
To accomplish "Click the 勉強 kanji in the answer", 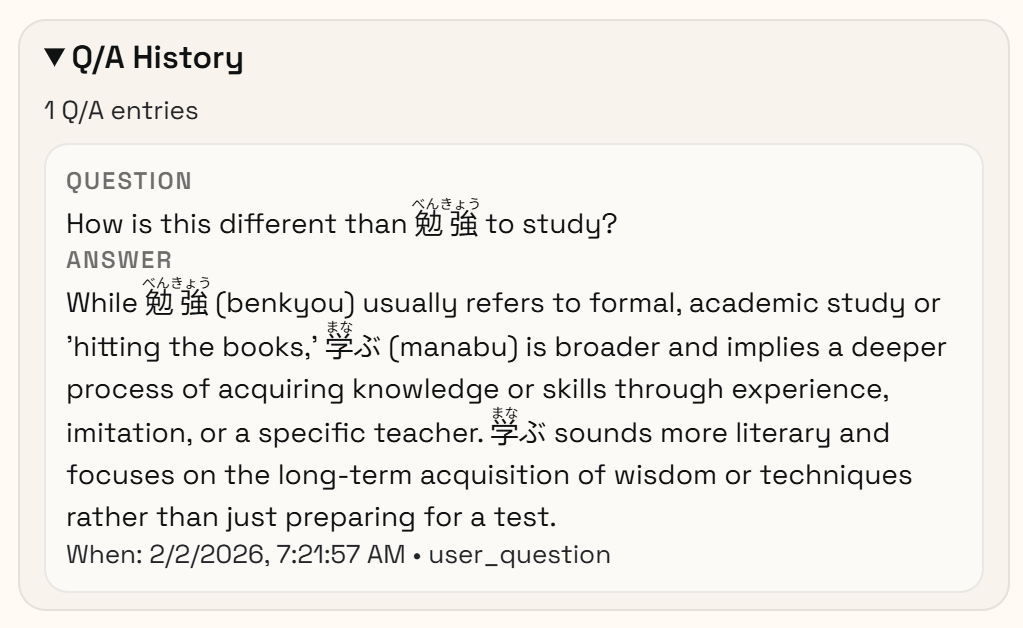I will tap(176, 303).
